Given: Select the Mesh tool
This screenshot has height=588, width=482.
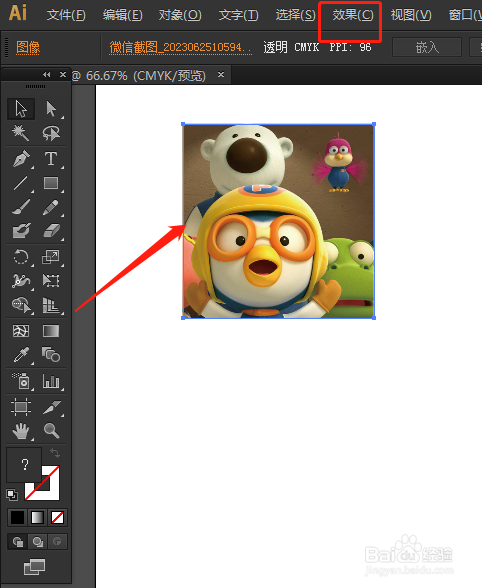Looking at the screenshot, I should (21, 331).
